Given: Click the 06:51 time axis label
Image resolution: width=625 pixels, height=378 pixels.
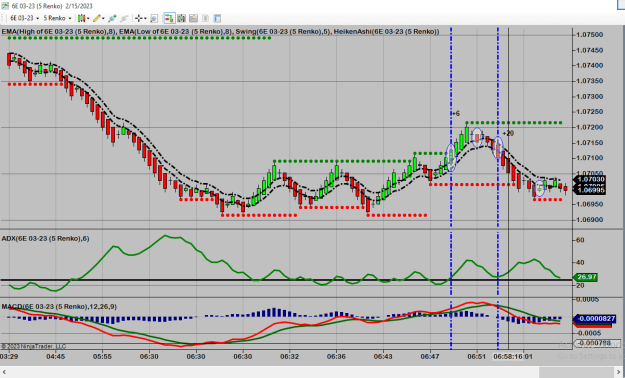Looking at the screenshot, I should point(477,356).
